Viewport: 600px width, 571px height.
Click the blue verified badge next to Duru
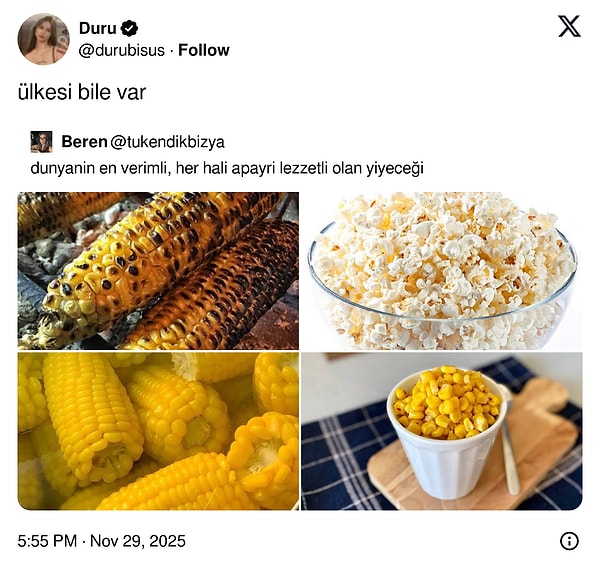tap(129, 28)
